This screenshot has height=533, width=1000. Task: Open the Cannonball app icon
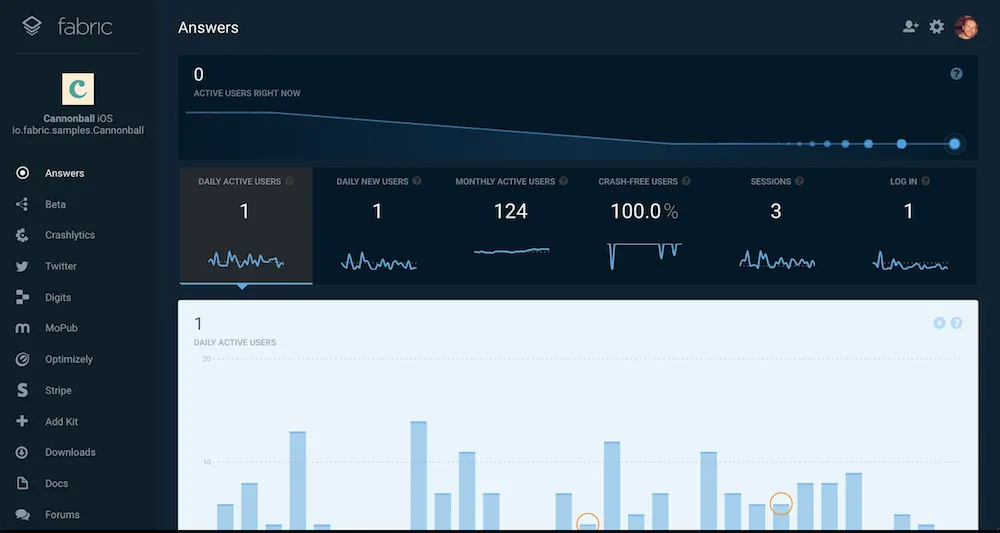(x=78, y=89)
